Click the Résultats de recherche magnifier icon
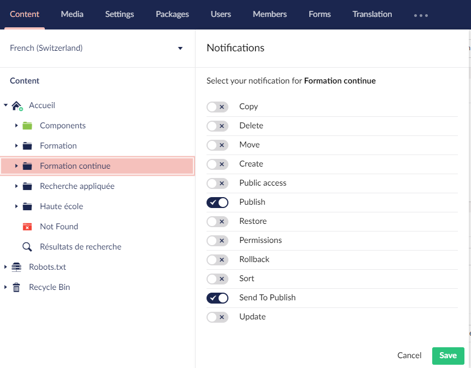Screen dimensions: 471x368 click(x=27, y=247)
